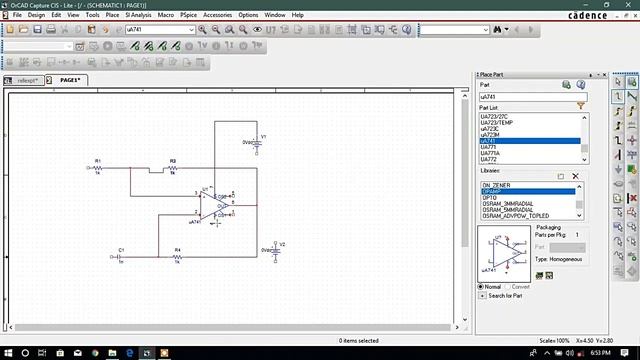Image resolution: width=640 pixels, height=360 pixels.
Task: Click the Part List down arrow
Action: click(584, 160)
